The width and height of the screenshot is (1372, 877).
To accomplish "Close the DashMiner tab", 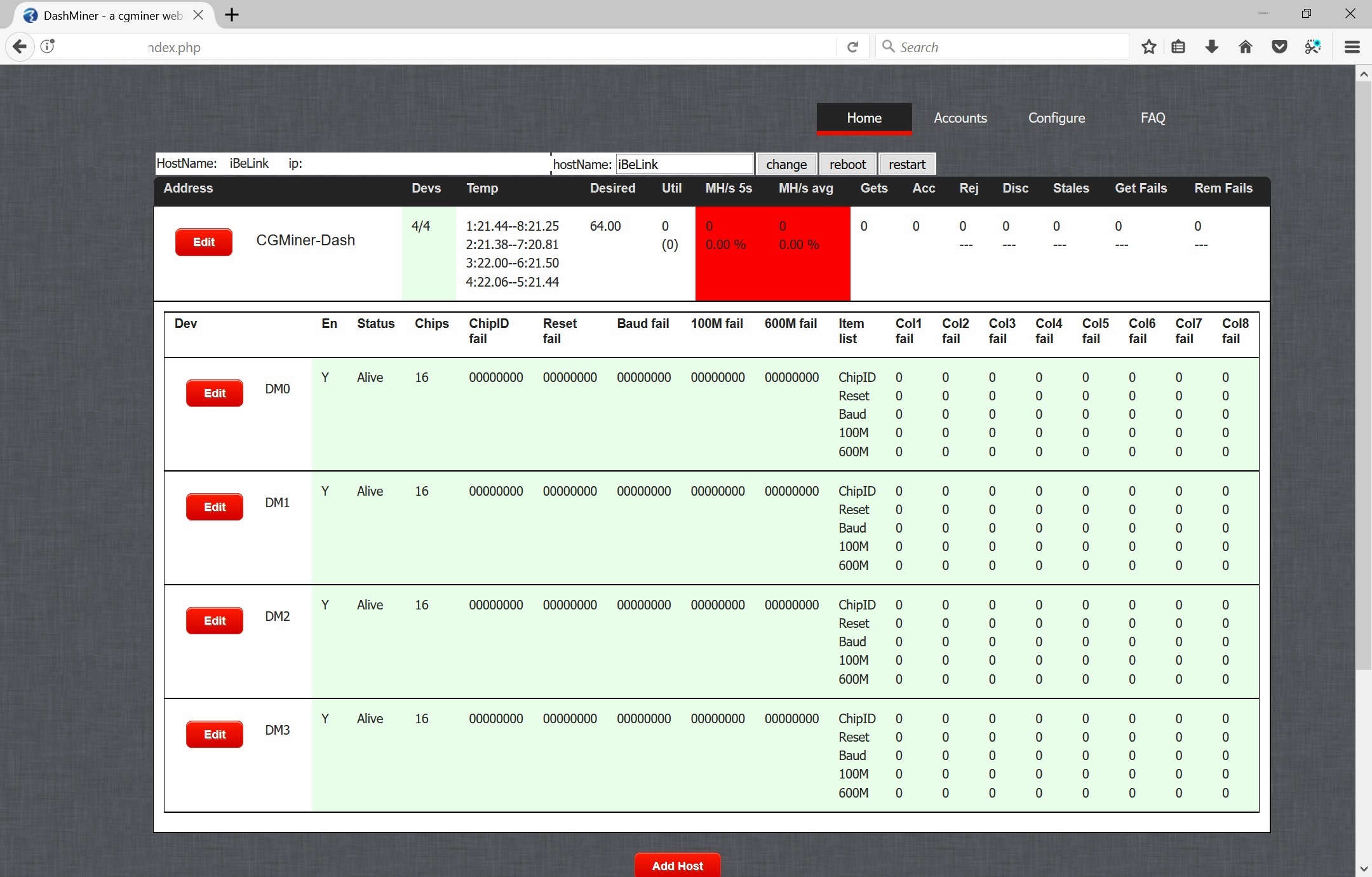I will pyautogui.click(x=198, y=15).
